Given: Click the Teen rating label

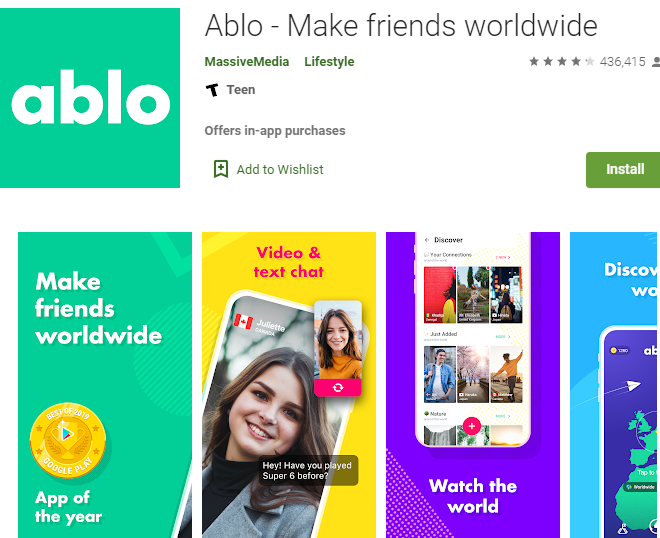Looking at the screenshot, I should click(241, 90).
